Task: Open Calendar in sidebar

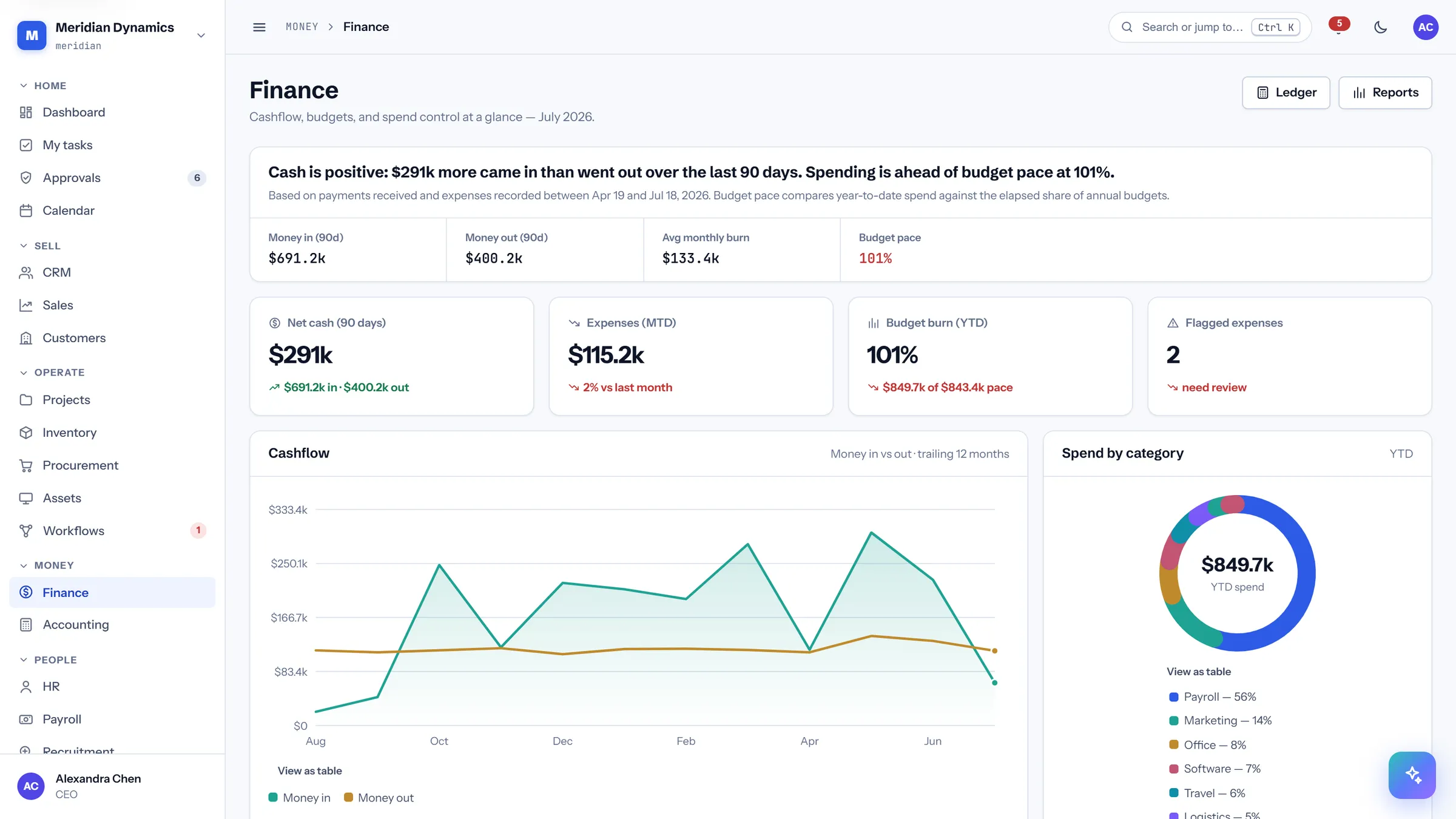Action: pos(112,211)
